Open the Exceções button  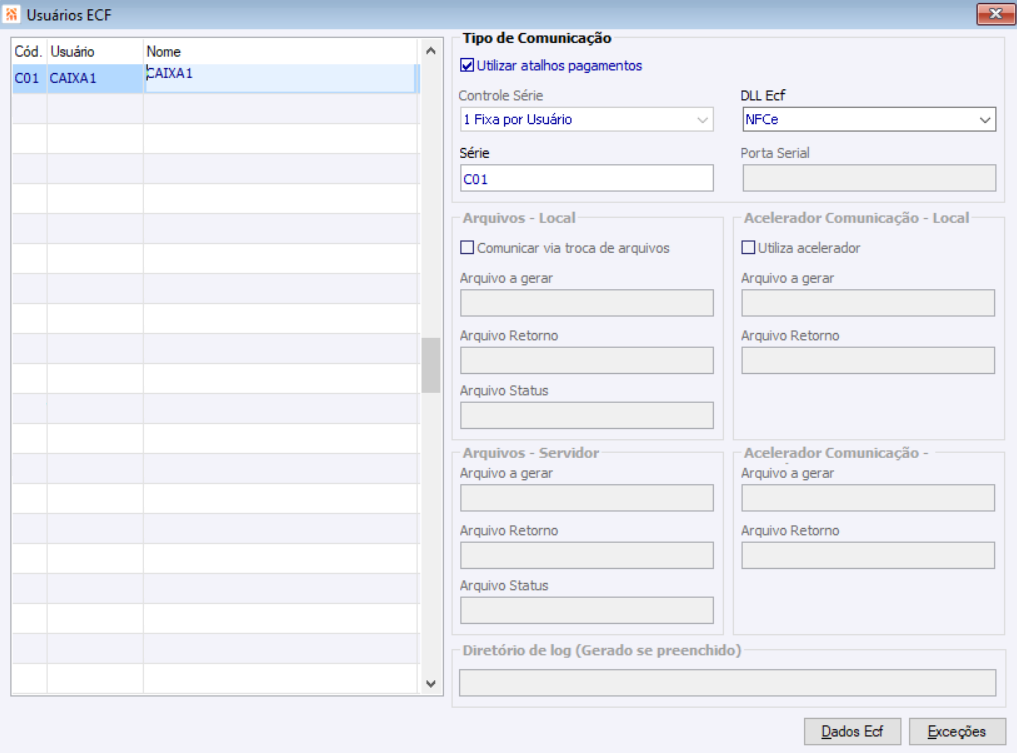[x=957, y=731]
